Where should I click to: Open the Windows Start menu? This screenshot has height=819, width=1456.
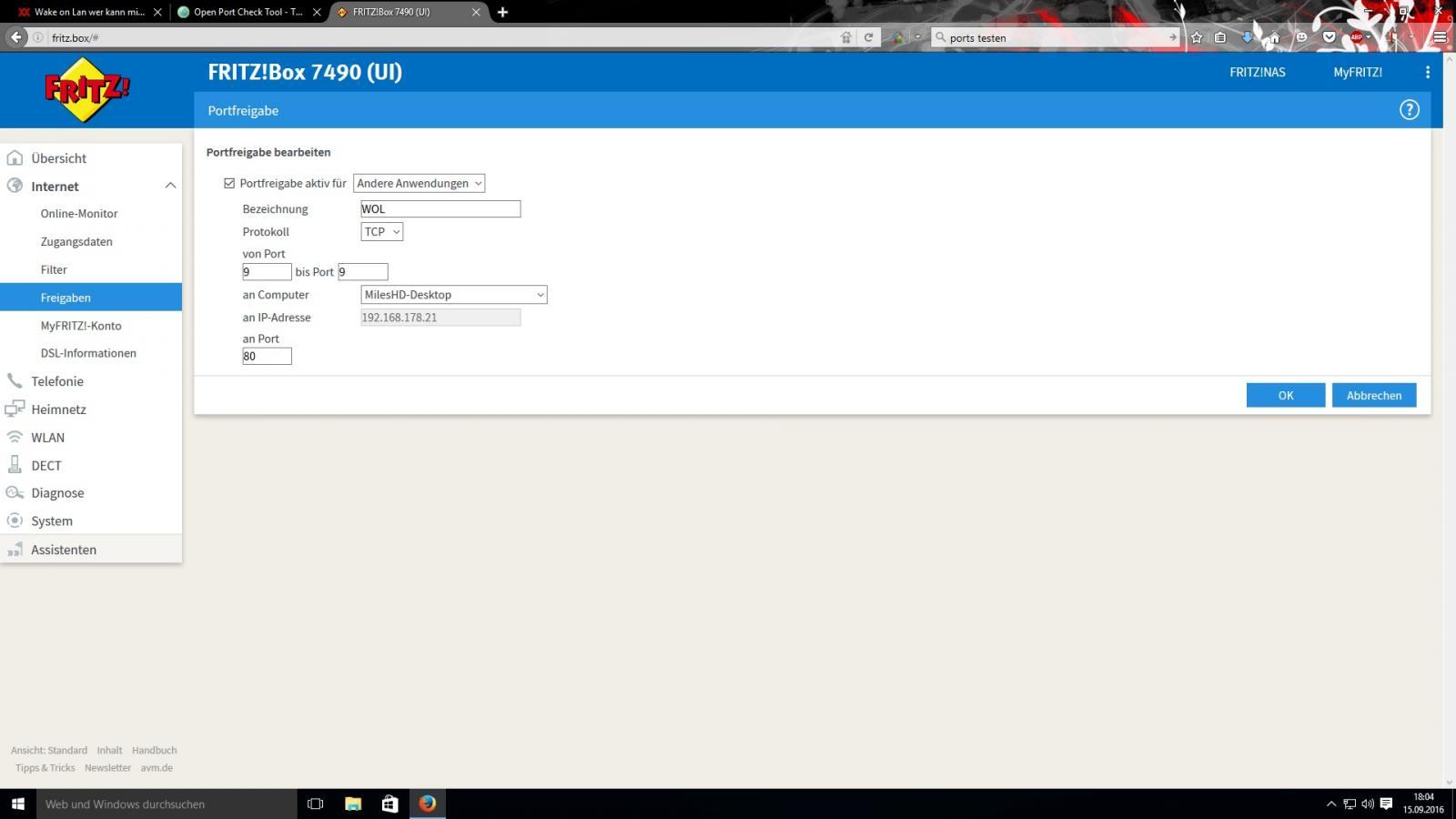tap(17, 804)
